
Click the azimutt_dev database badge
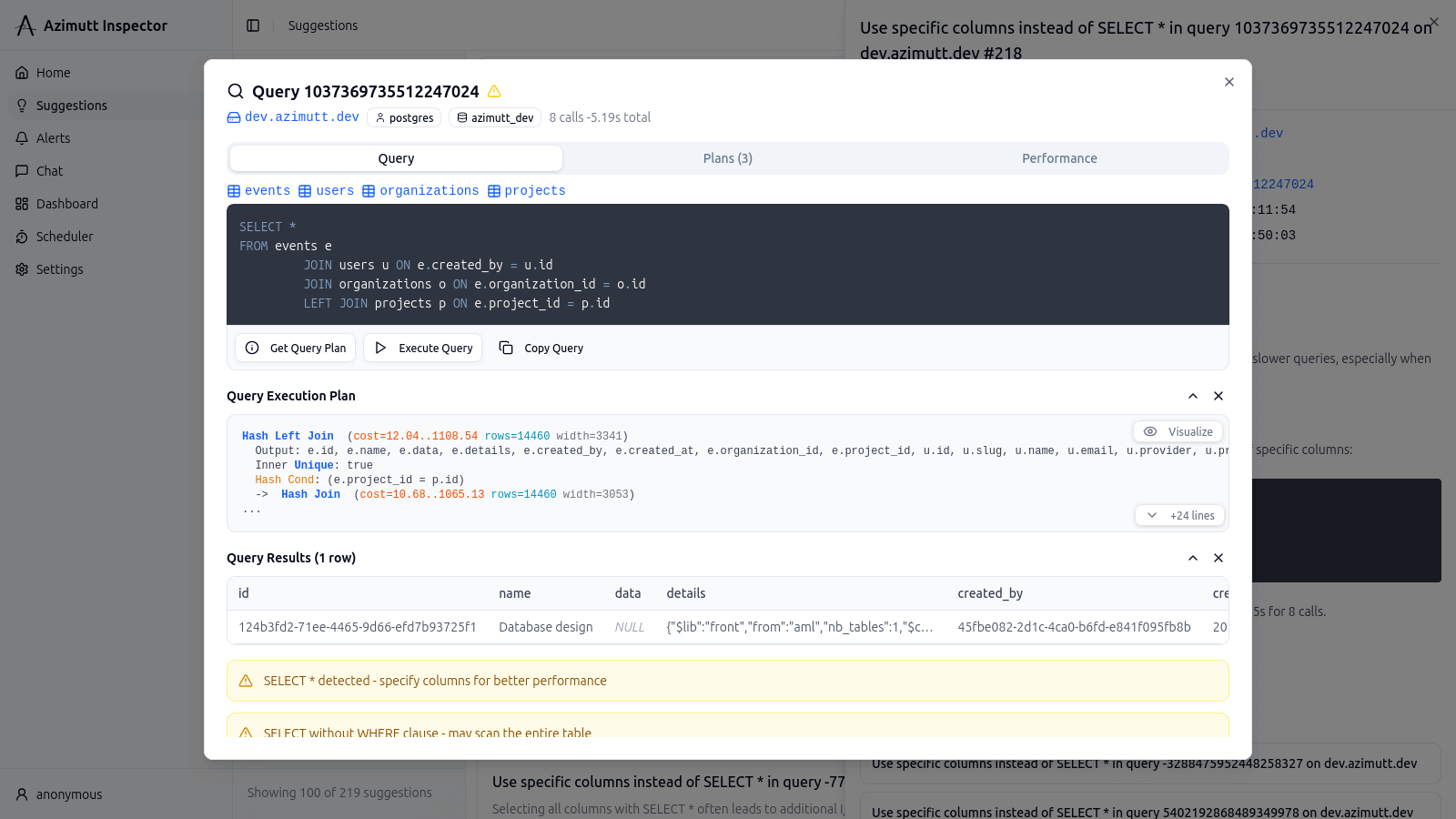[x=495, y=117]
